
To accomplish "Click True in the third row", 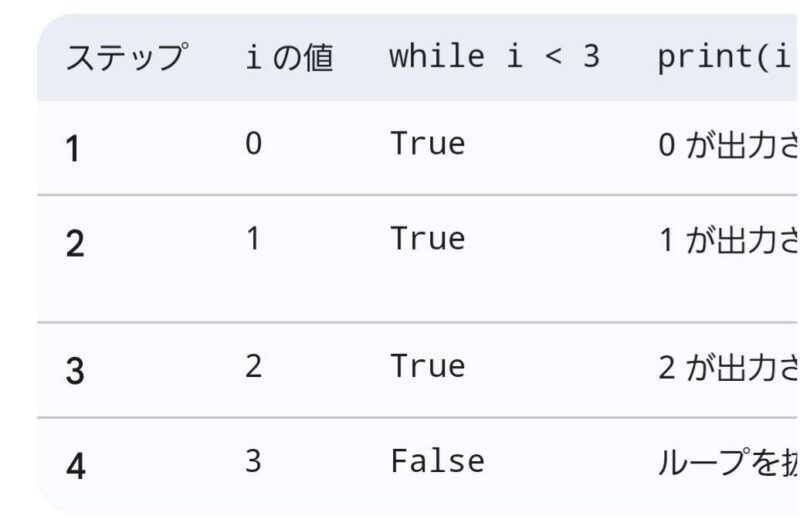I will [x=427, y=366].
